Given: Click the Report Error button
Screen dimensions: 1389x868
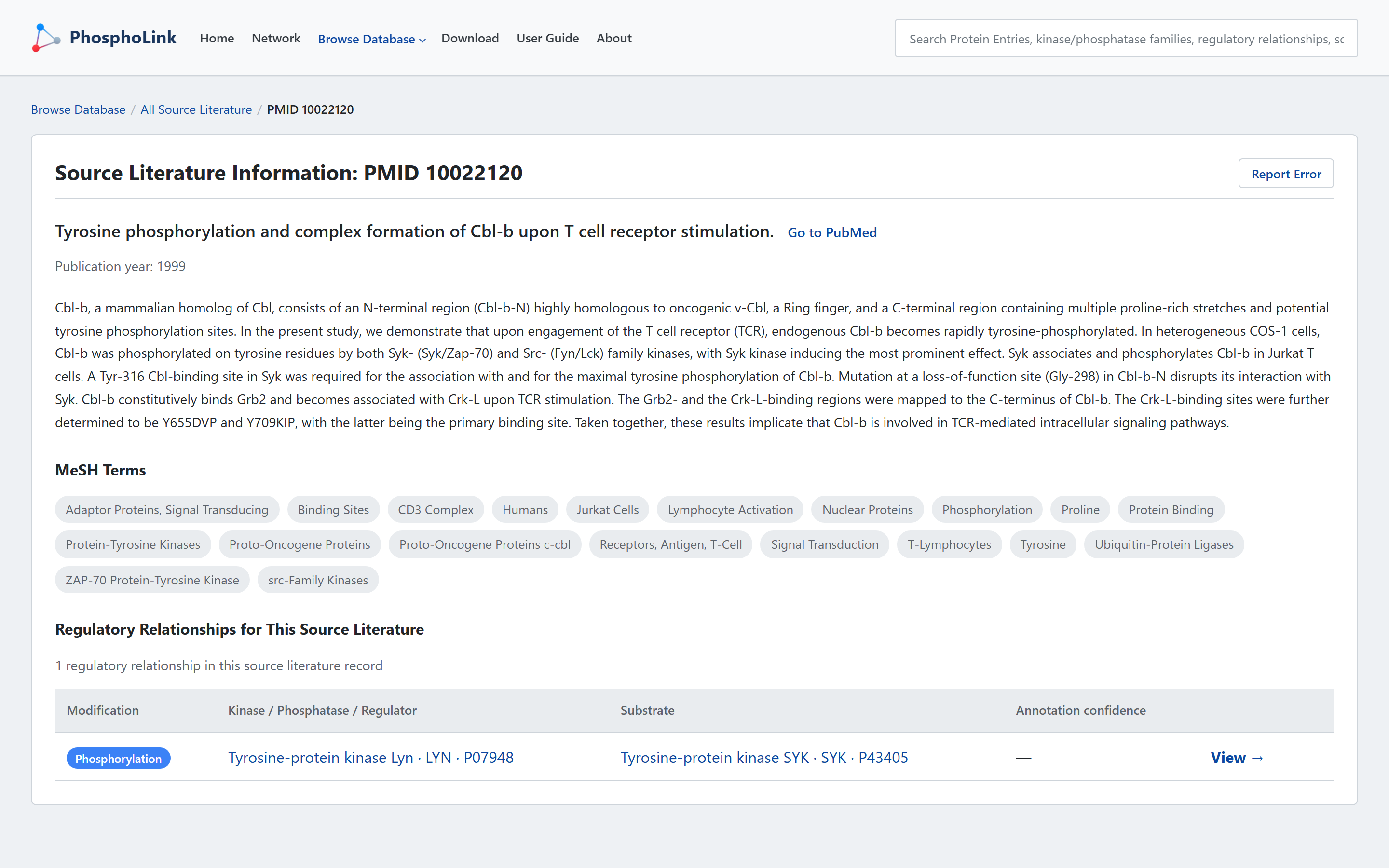Looking at the screenshot, I should click(1286, 174).
